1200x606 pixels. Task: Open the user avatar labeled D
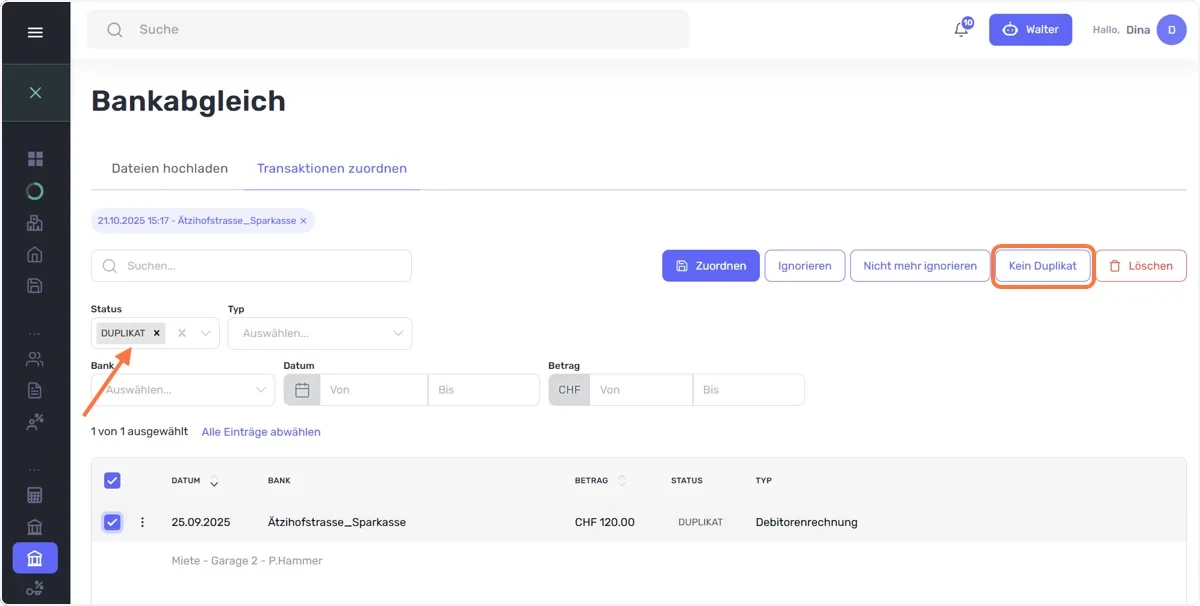pos(1171,30)
